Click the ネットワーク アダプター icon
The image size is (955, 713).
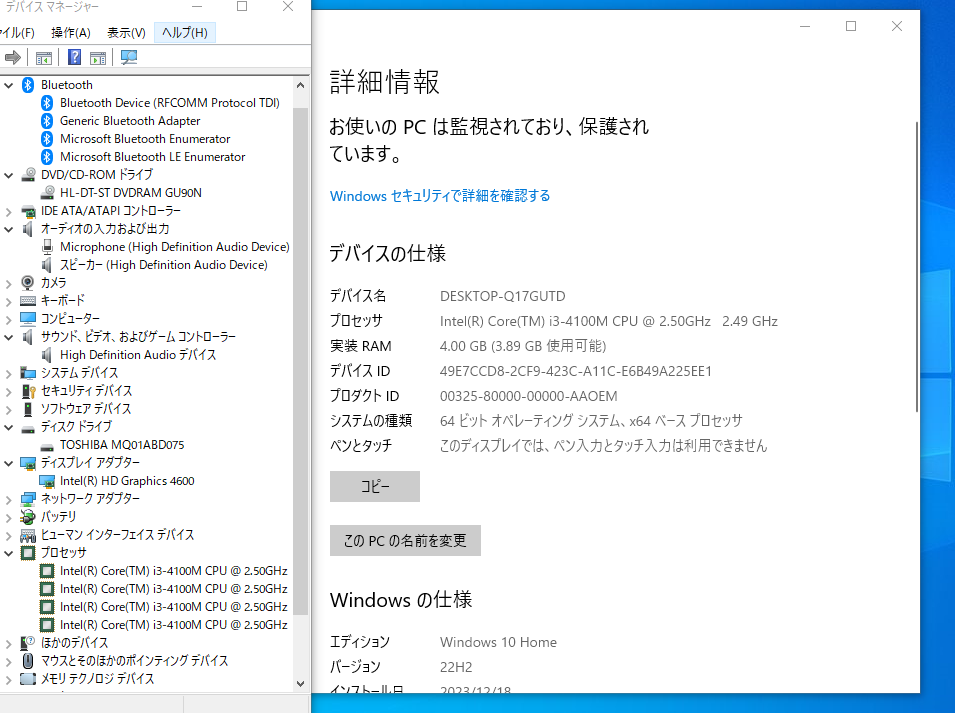(28, 499)
